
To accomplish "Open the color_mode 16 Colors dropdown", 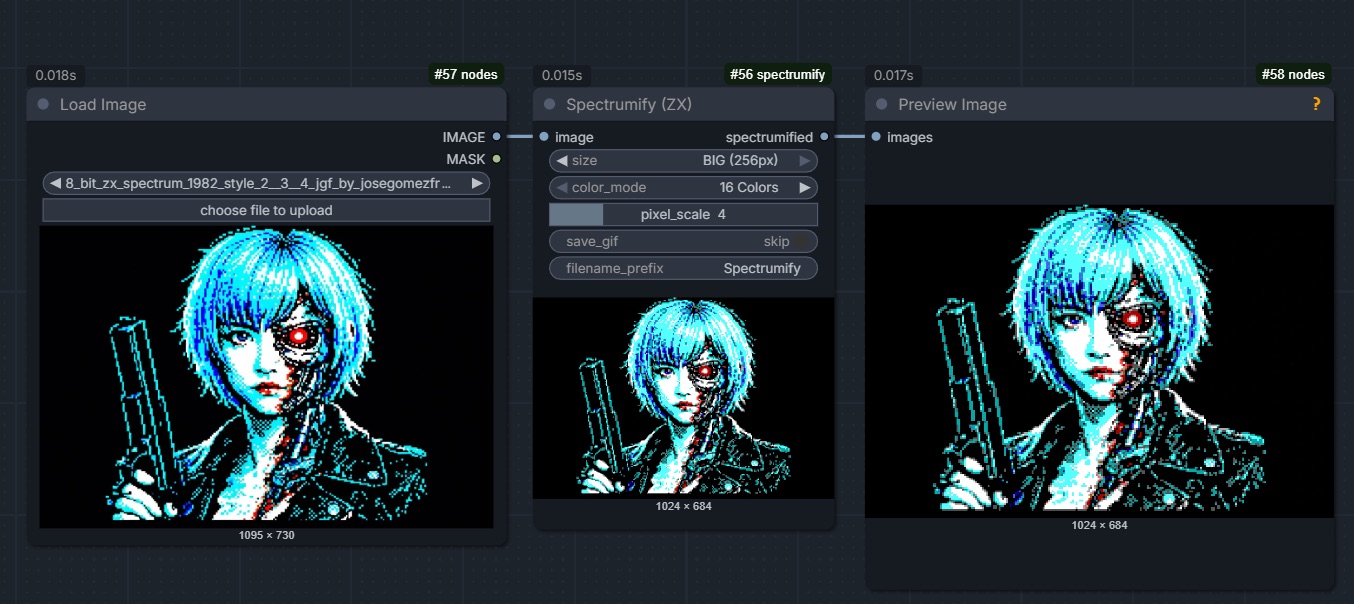I will pyautogui.click(x=683, y=187).
